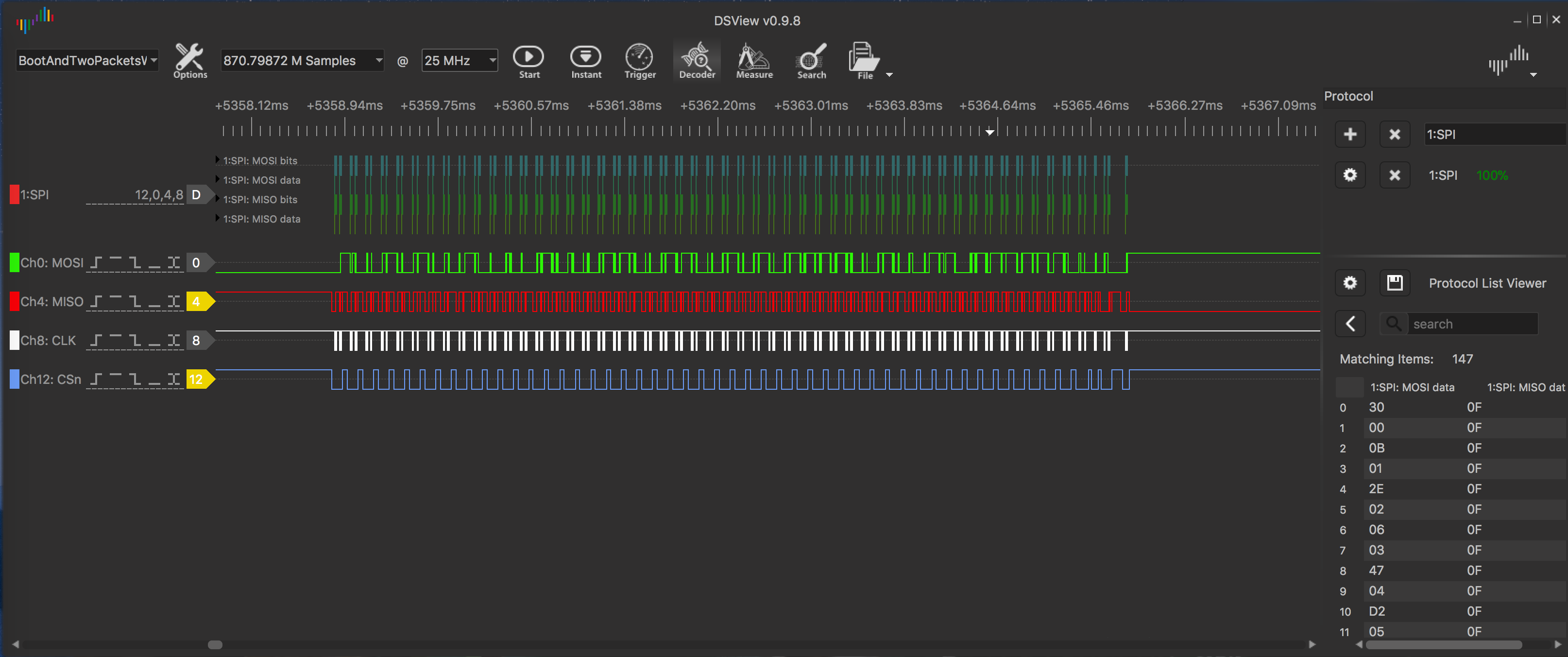Screen dimensions: 1568x657
Task: Select high level trigger for Ch12: CSn
Action: pyautogui.click(x=115, y=380)
